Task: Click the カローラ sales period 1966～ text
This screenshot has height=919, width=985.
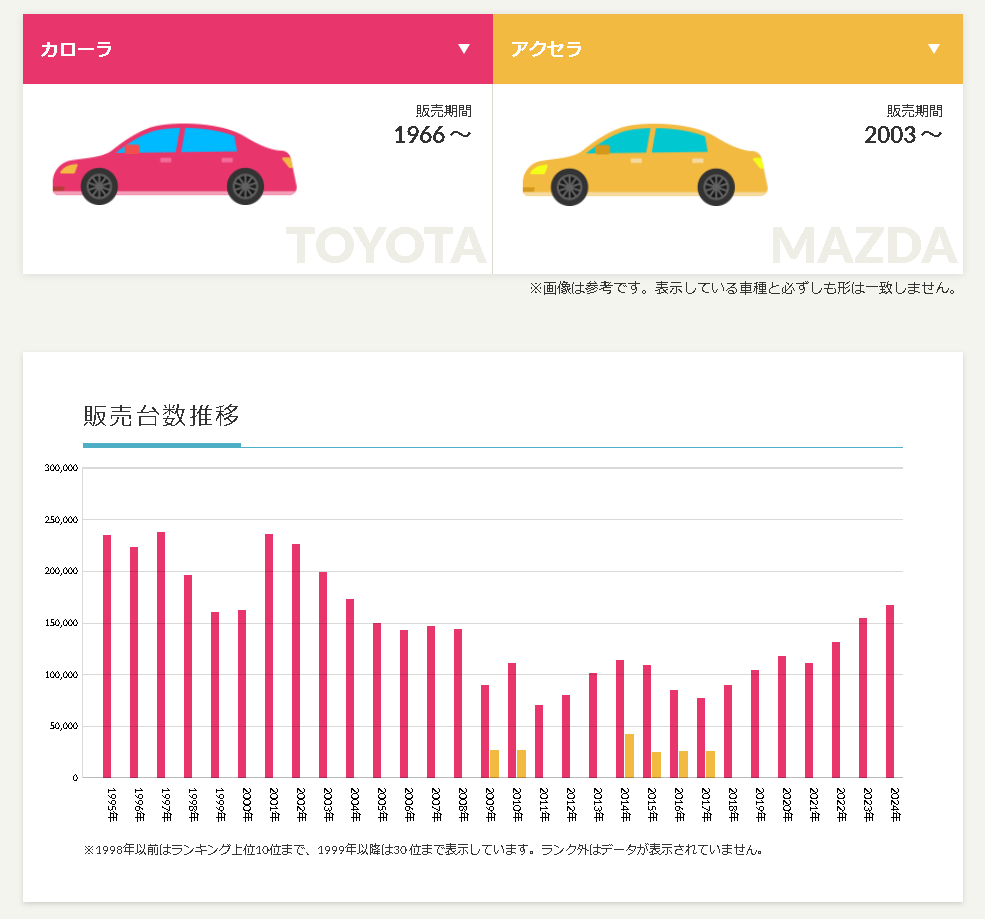Action: 432,135
